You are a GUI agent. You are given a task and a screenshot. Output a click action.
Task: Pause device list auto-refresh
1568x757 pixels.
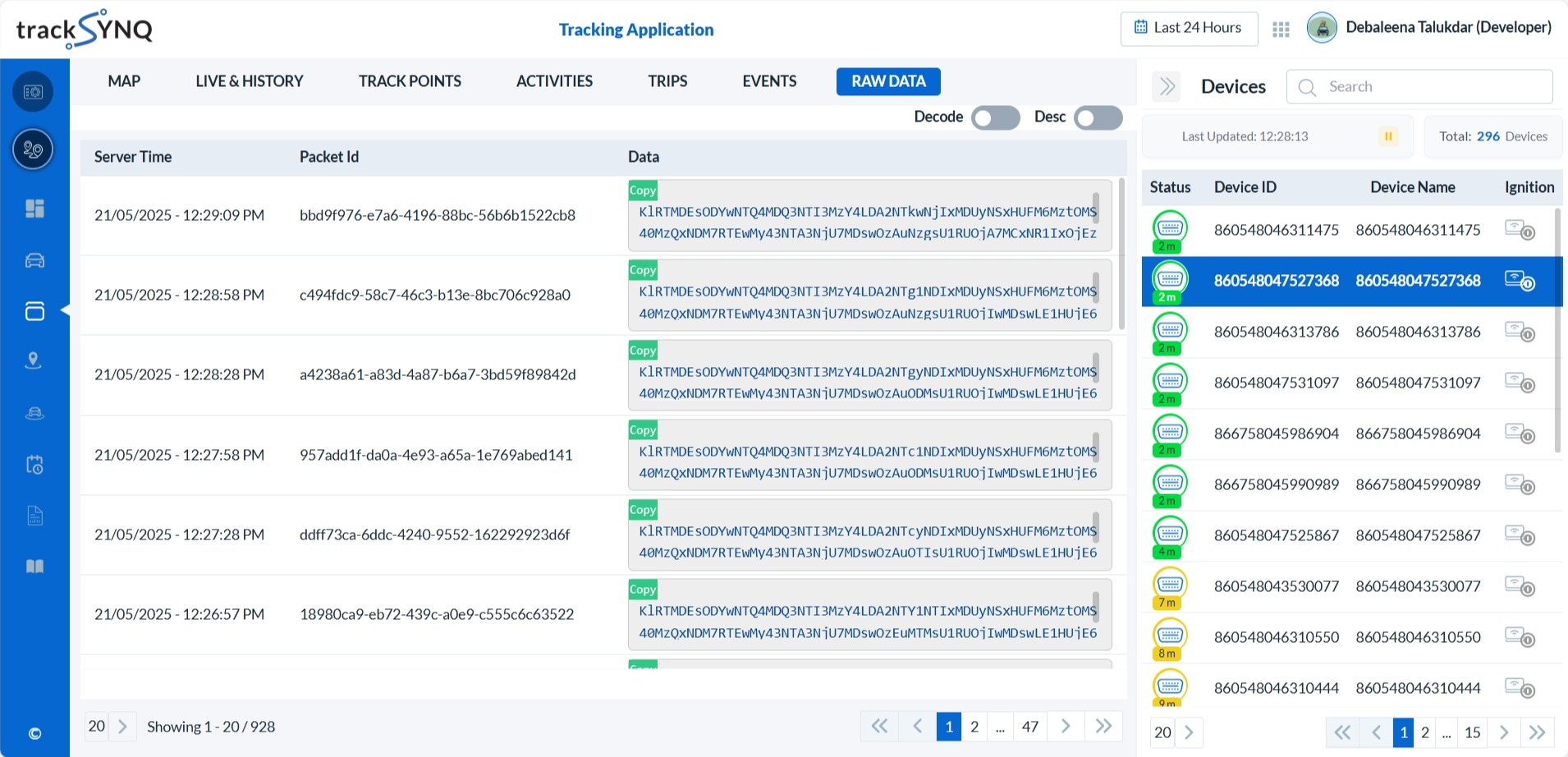1387,136
